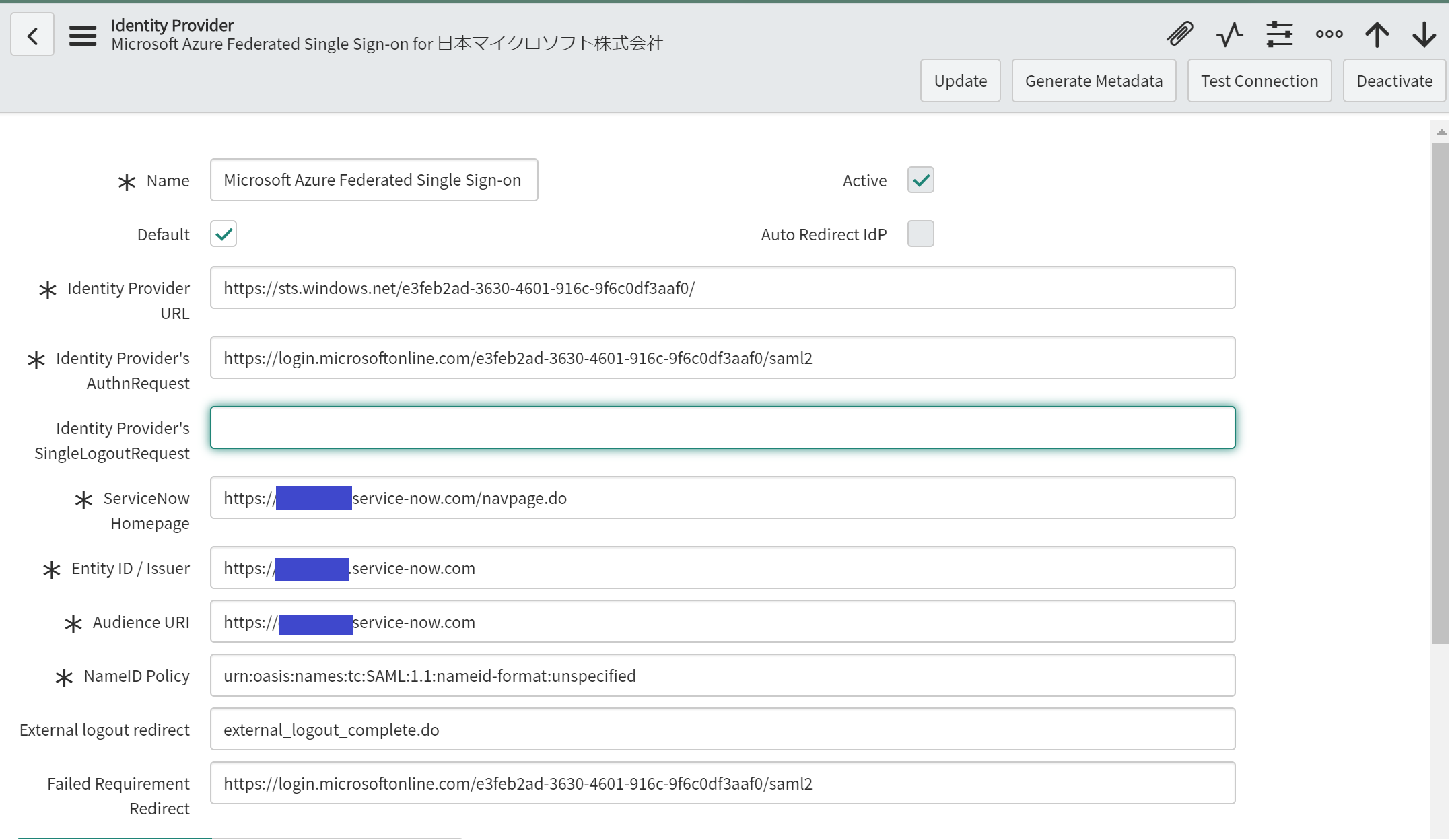The height and width of the screenshot is (840, 1450).
Task: Click the External logout redirect field
Action: click(722, 730)
